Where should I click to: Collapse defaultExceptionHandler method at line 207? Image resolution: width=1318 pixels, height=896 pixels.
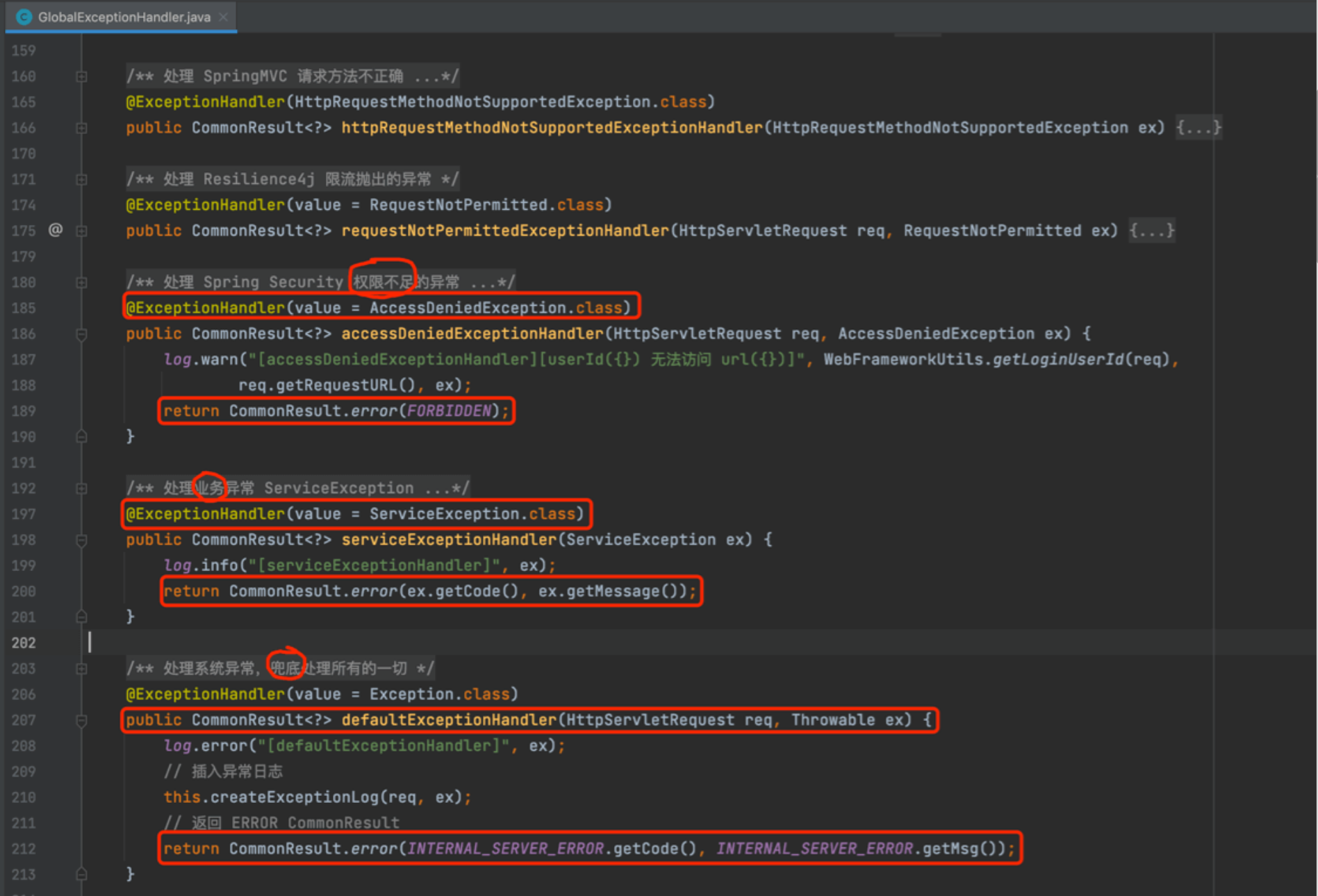pyautogui.click(x=81, y=720)
